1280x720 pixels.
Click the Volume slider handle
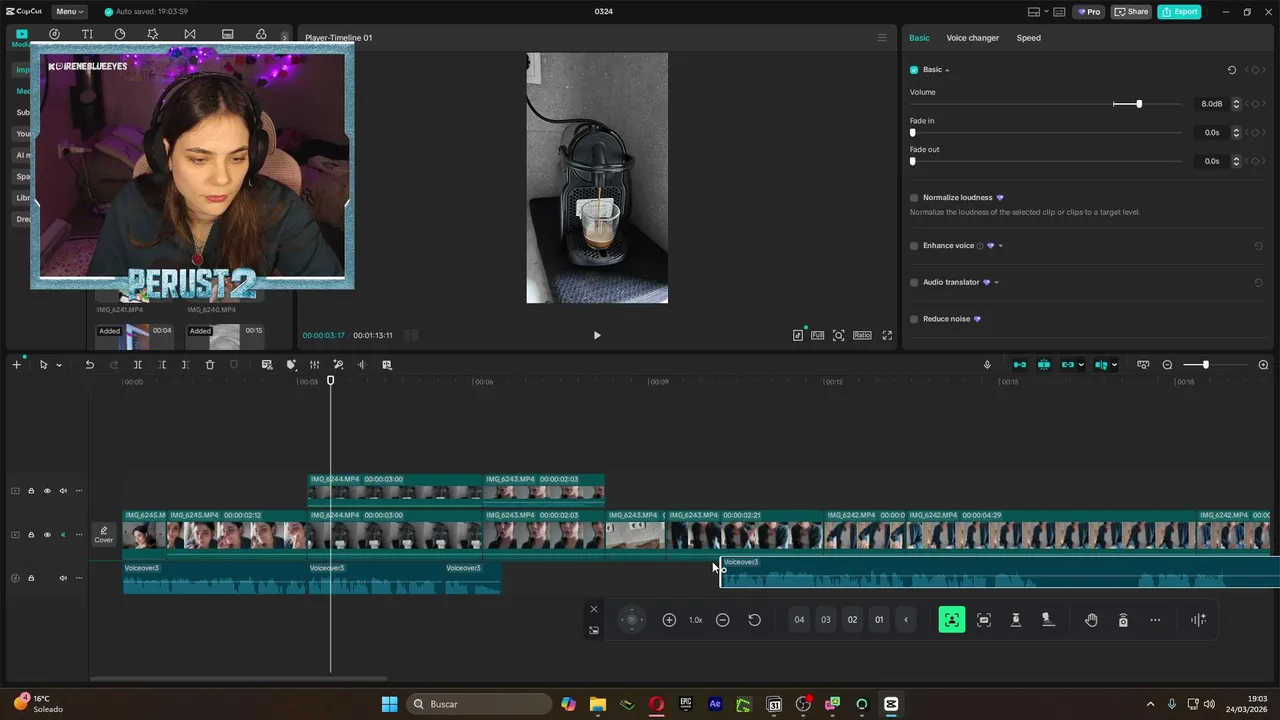[1139, 104]
